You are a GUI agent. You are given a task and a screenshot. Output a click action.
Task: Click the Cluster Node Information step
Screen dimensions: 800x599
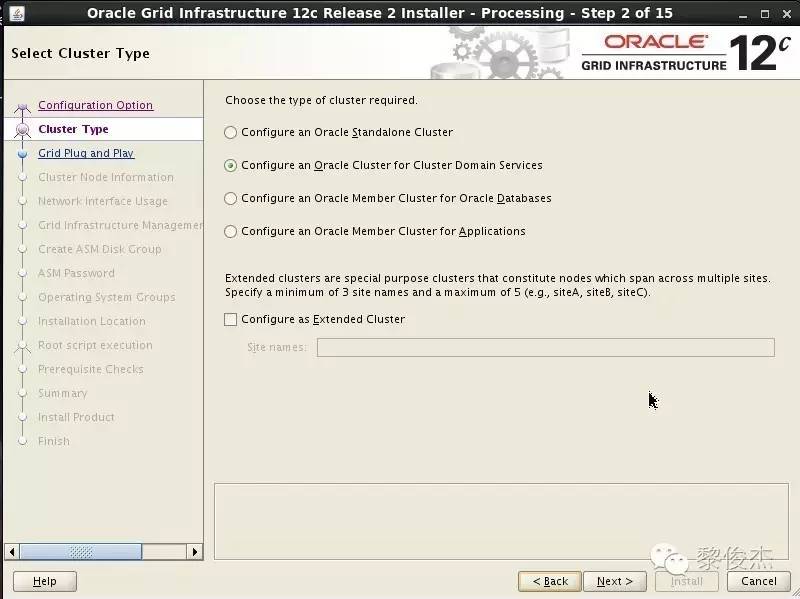pos(106,177)
